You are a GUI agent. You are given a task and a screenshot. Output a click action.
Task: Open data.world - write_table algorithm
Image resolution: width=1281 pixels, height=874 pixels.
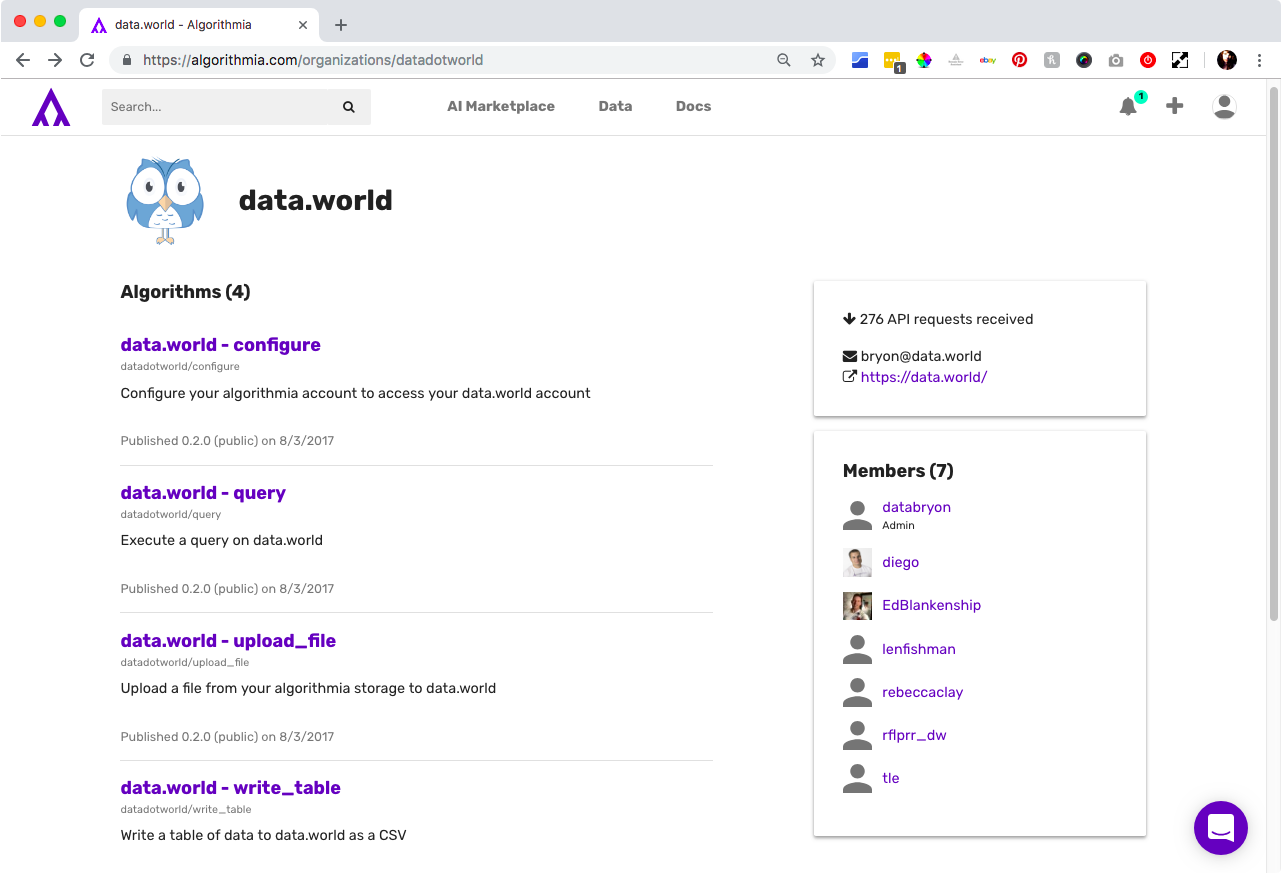point(231,788)
